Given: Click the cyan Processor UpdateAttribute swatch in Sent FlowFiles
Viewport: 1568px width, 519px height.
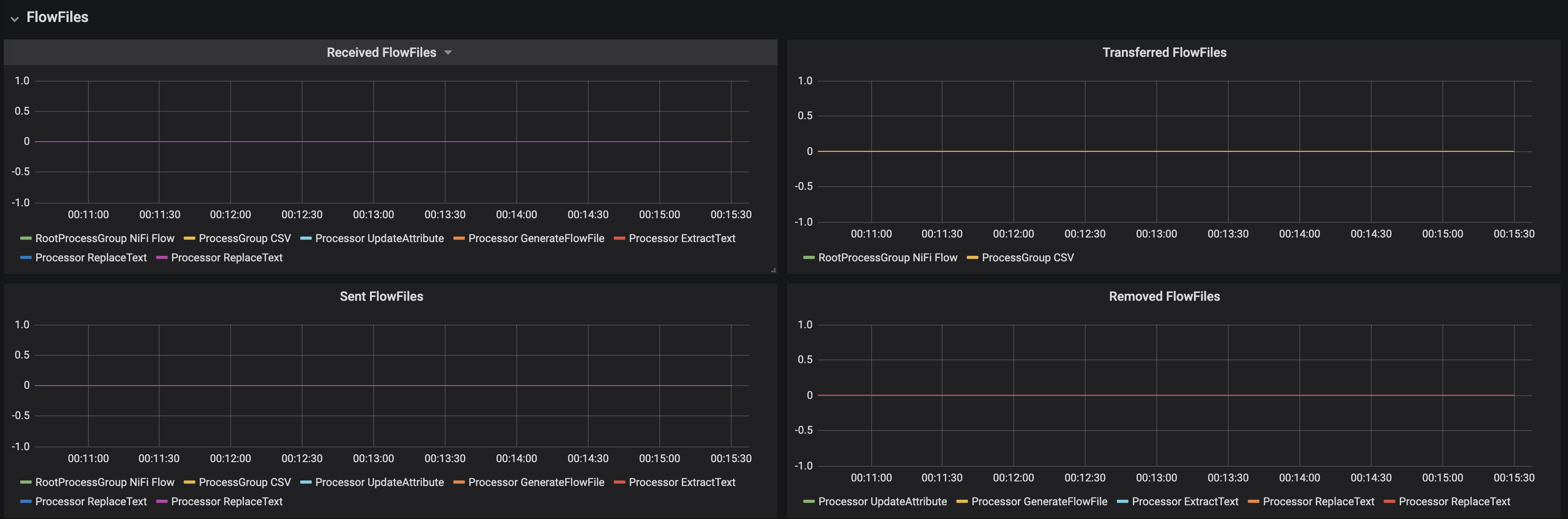Looking at the screenshot, I should tap(305, 482).
